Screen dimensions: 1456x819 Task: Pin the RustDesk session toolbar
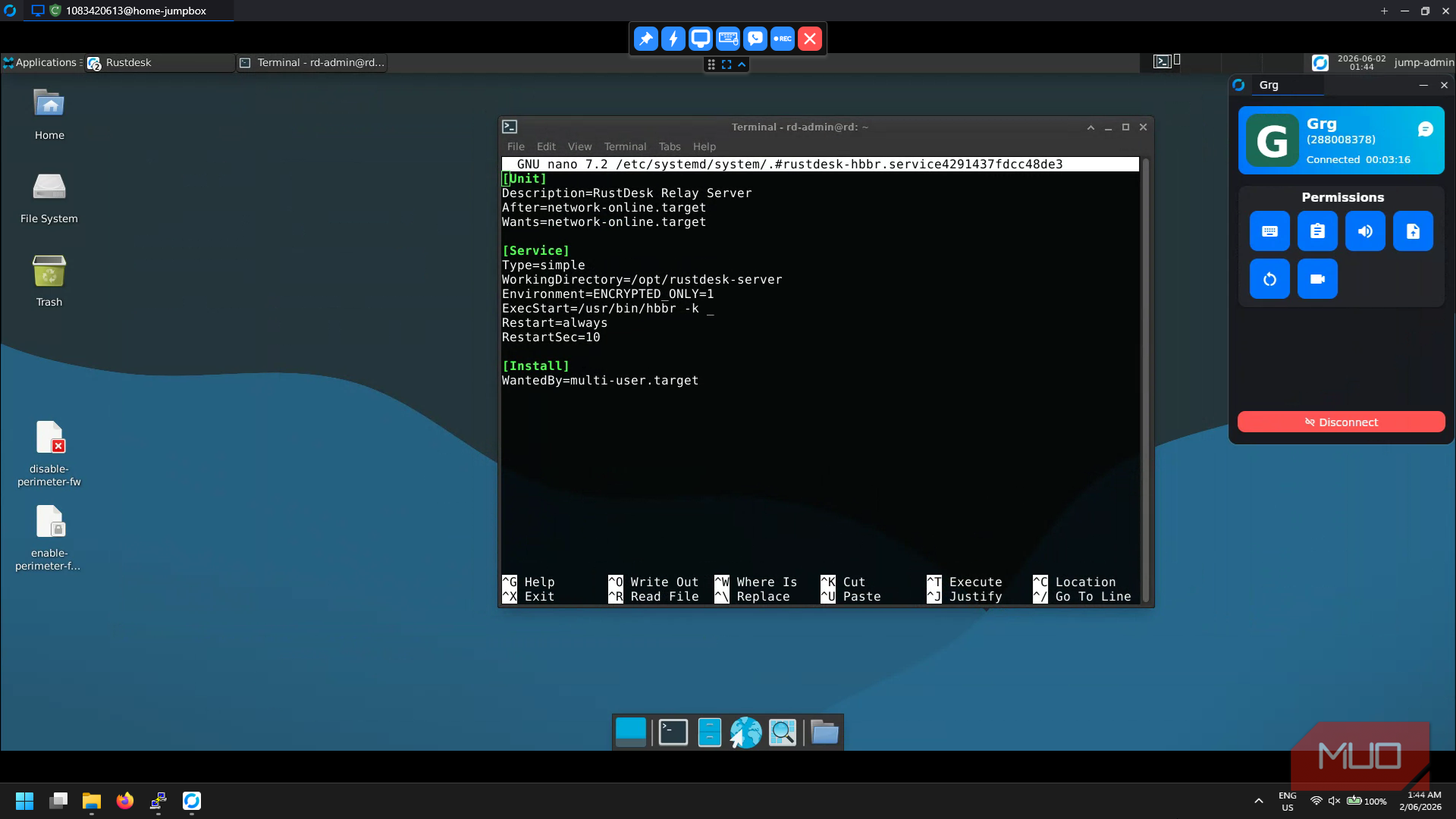click(646, 39)
